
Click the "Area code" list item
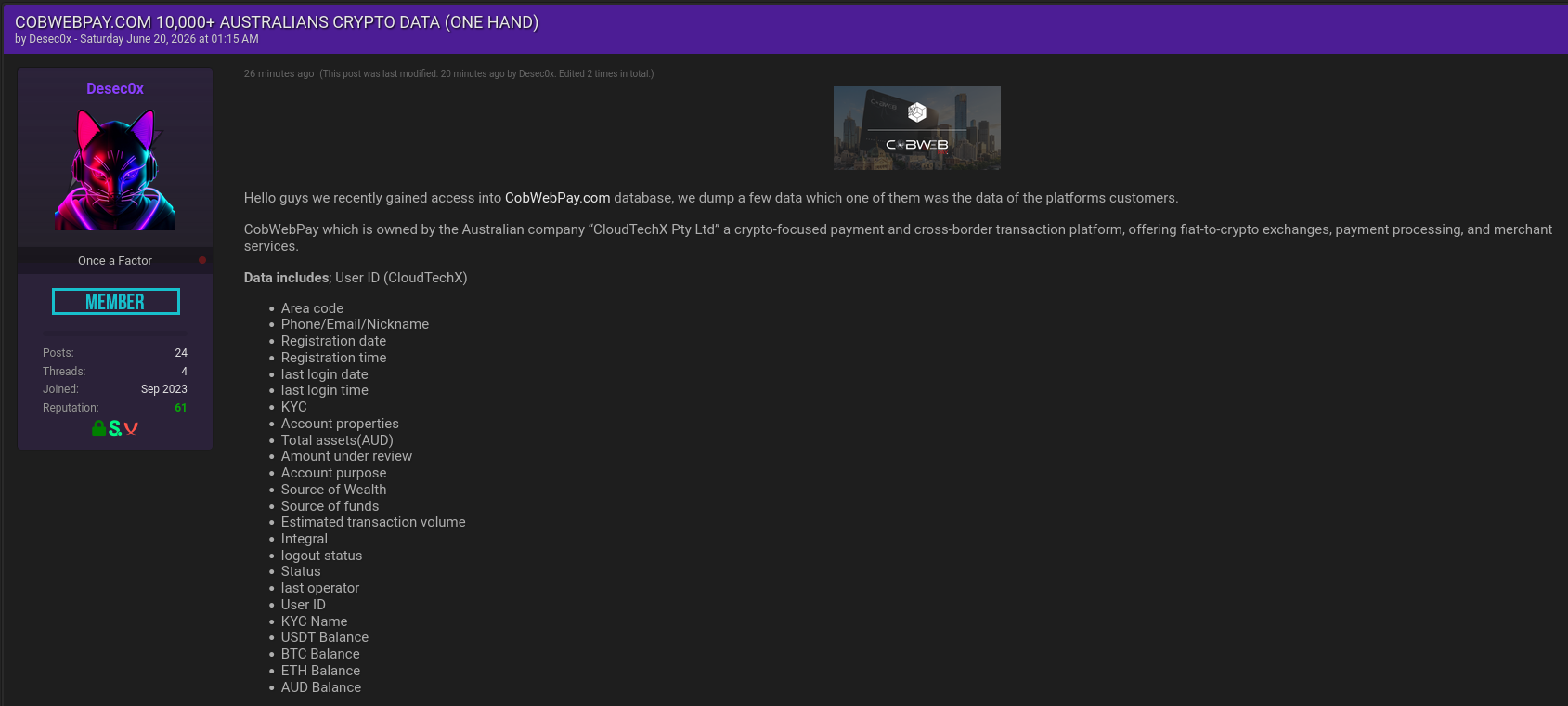pyautogui.click(x=312, y=308)
